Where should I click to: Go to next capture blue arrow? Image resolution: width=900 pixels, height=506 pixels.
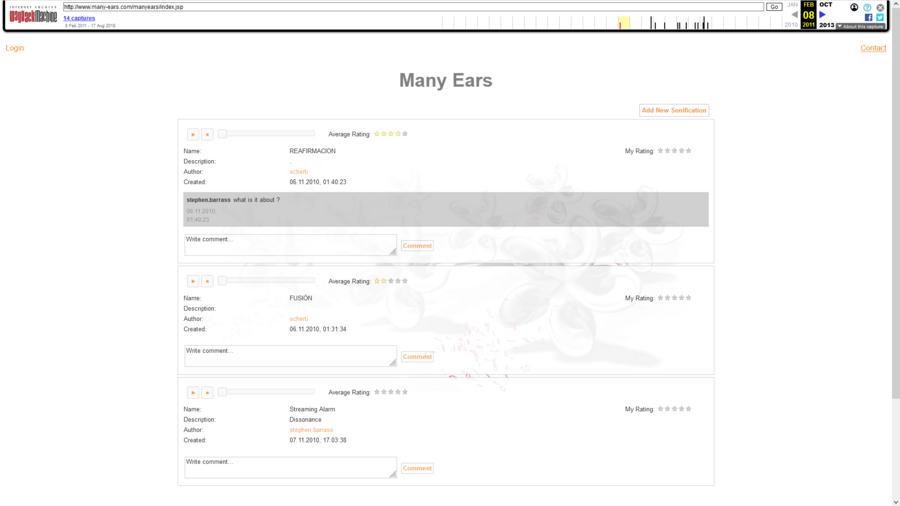coord(823,14)
